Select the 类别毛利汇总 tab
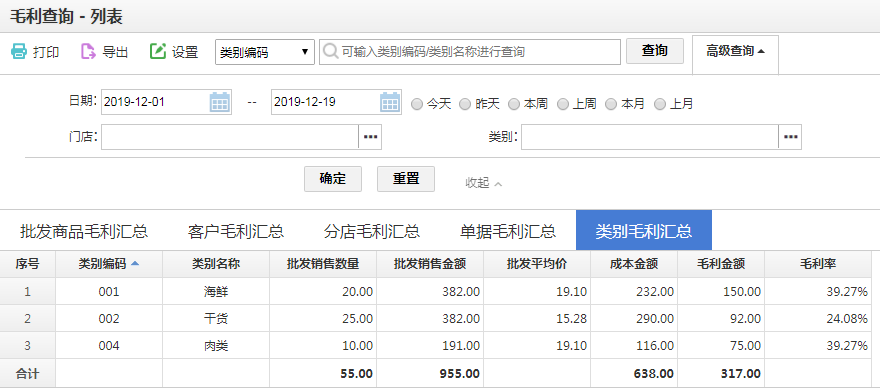This screenshot has width=887, height=391. tap(644, 230)
